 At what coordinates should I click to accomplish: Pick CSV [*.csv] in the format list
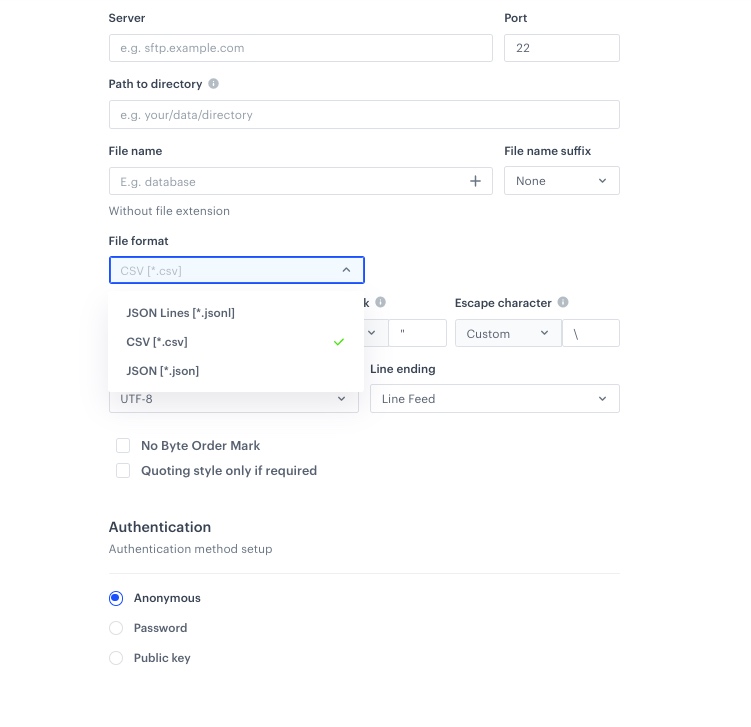click(157, 342)
